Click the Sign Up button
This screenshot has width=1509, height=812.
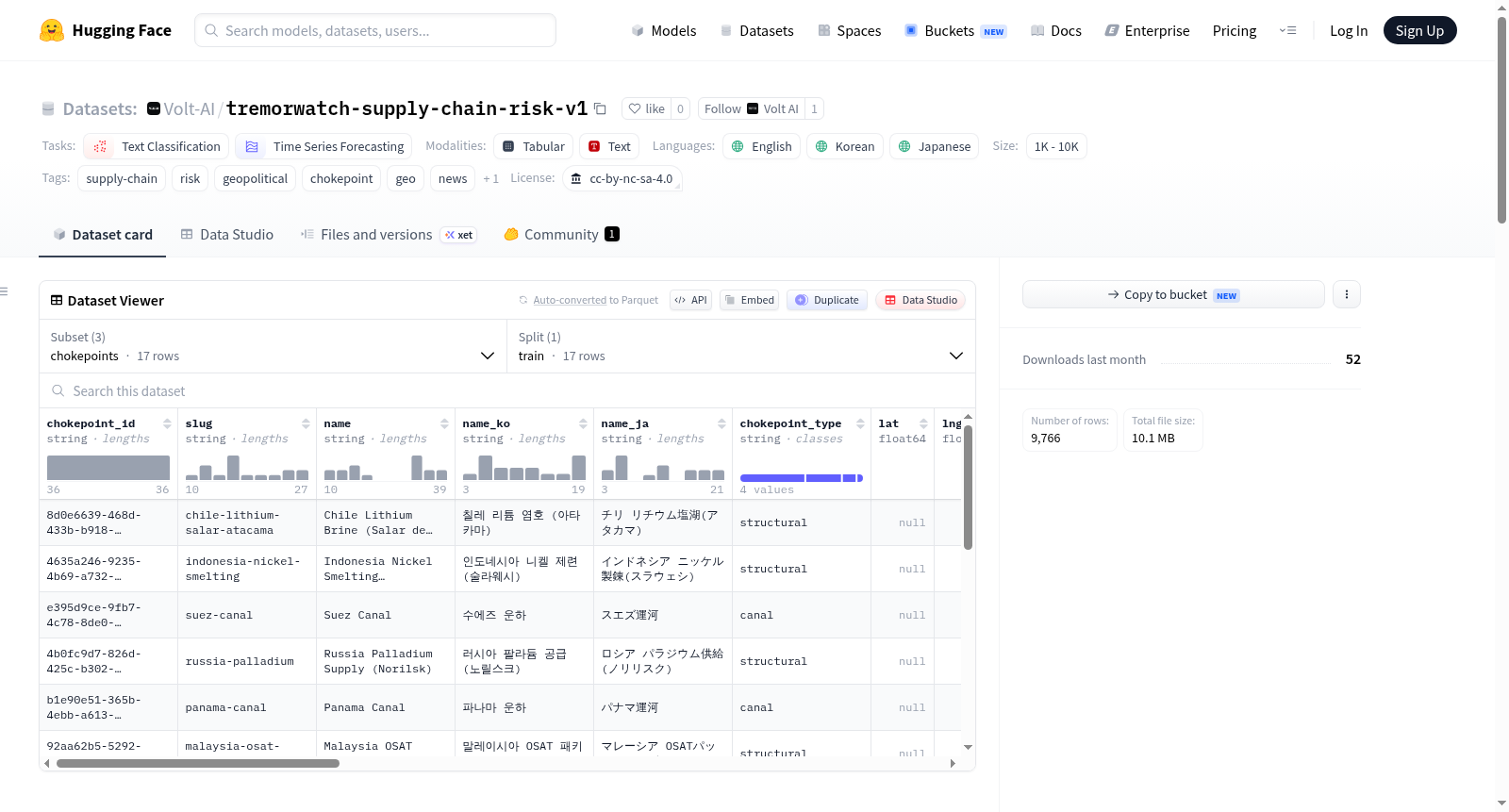pyautogui.click(x=1420, y=30)
